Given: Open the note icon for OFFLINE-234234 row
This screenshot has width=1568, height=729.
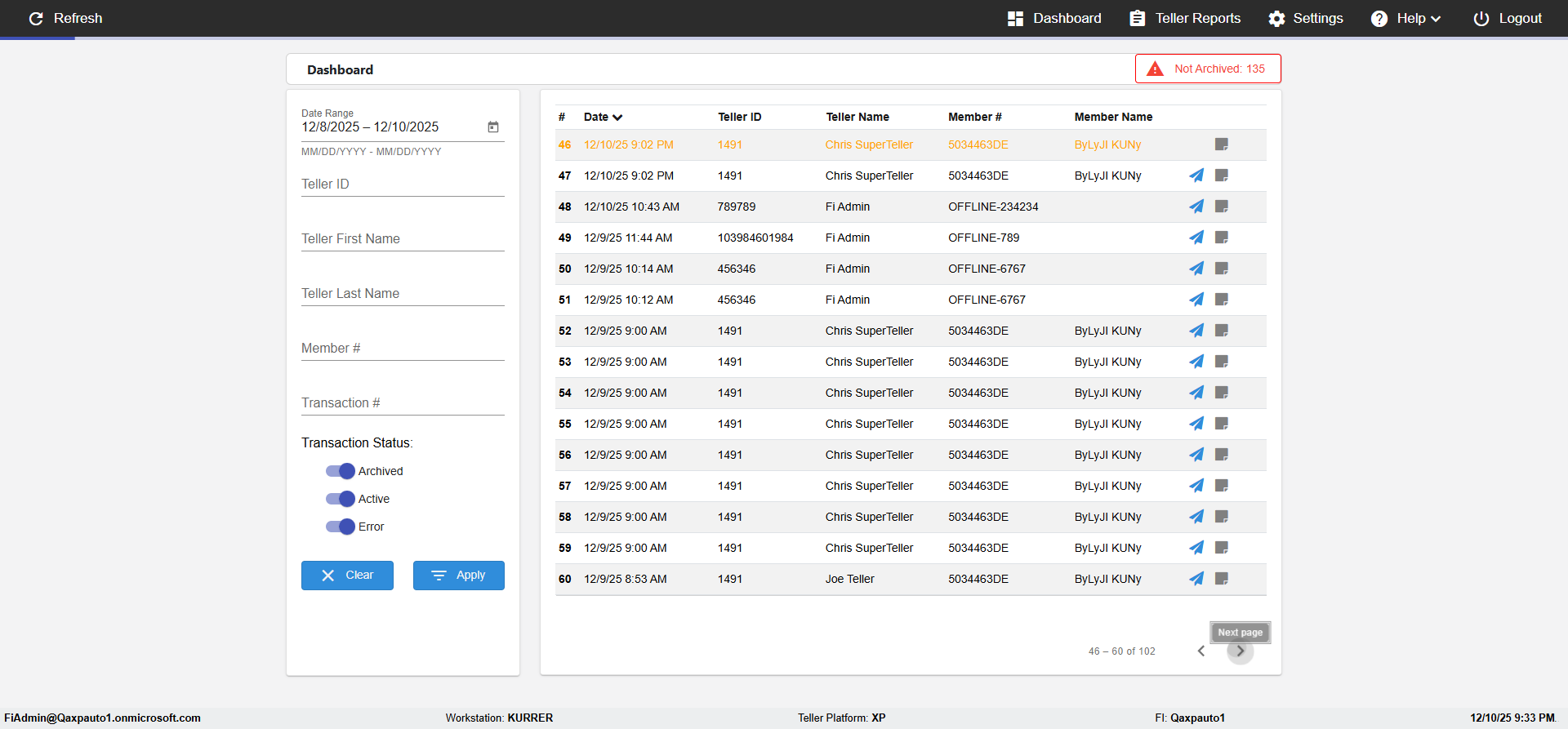Looking at the screenshot, I should click(1222, 207).
